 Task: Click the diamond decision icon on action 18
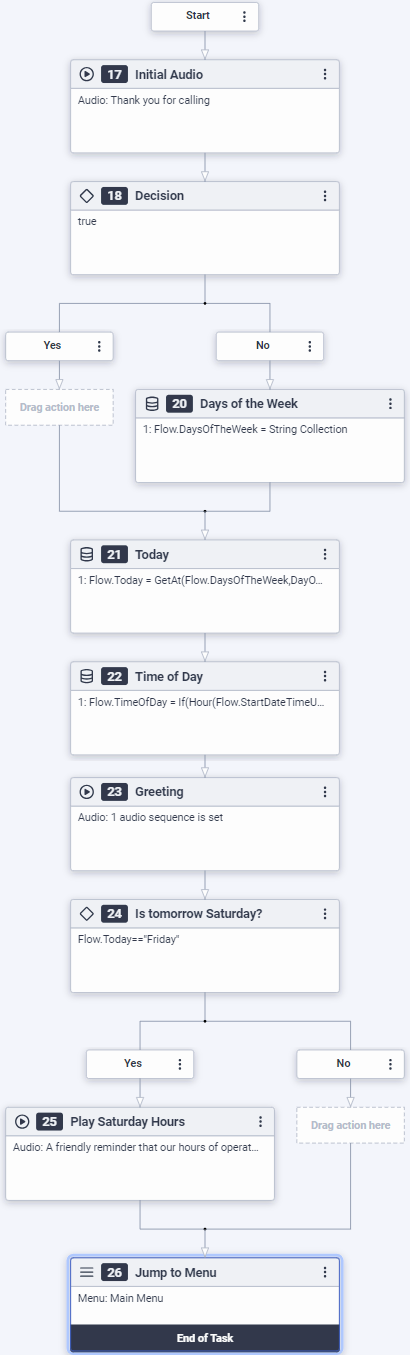pyautogui.click(x=86, y=196)
